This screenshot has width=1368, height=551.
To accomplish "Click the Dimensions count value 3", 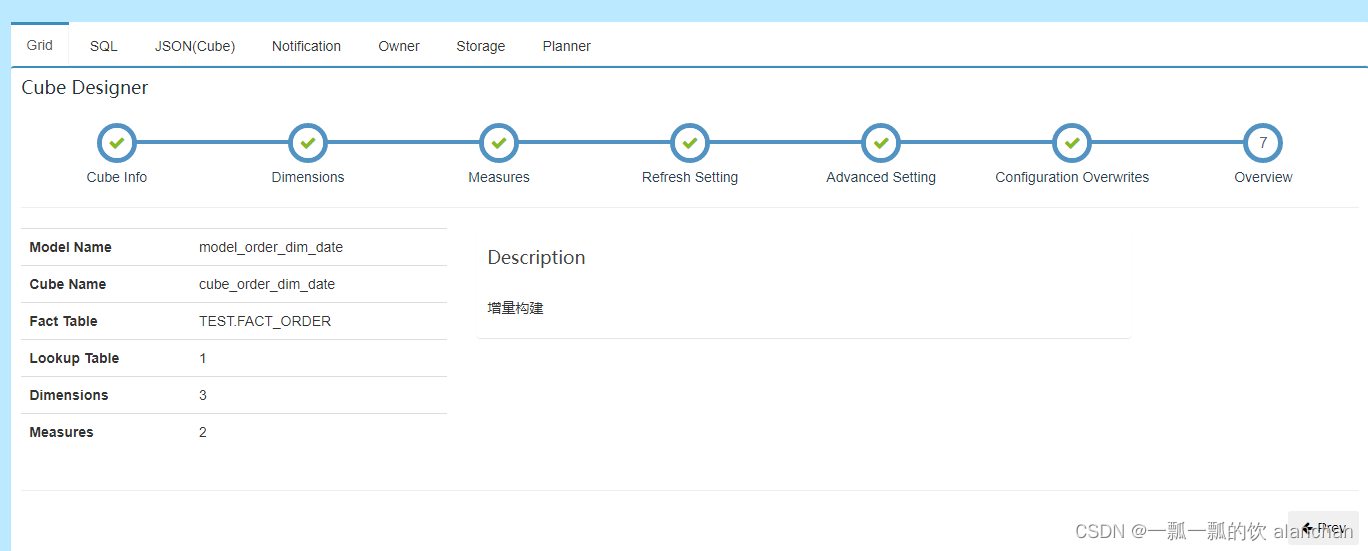I will pos(203,395).
